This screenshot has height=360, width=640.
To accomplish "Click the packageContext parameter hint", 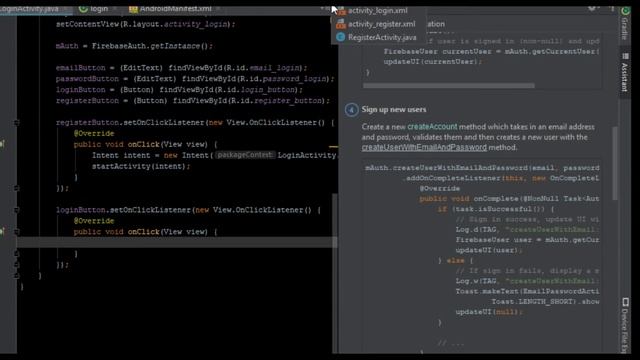I will (244, 155).
